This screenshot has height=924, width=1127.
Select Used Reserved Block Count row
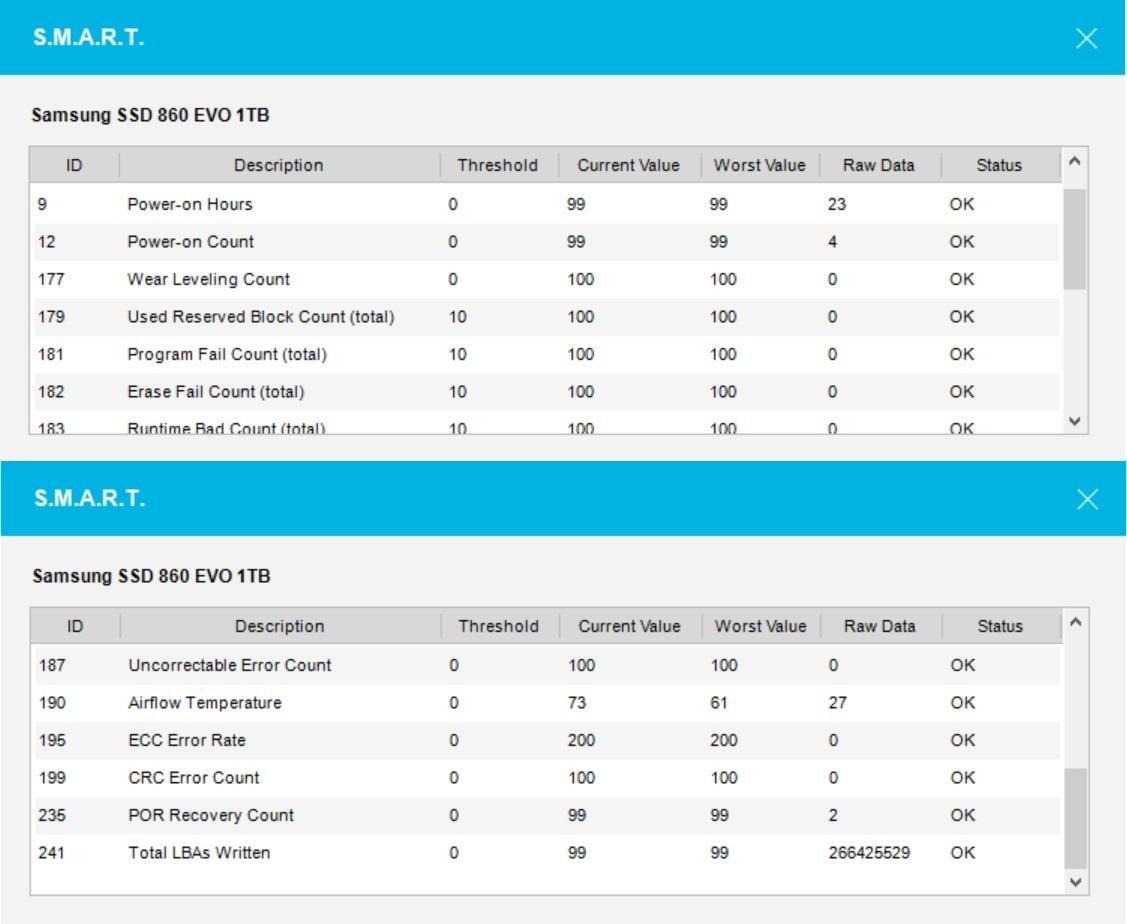[x=546, y=317]
